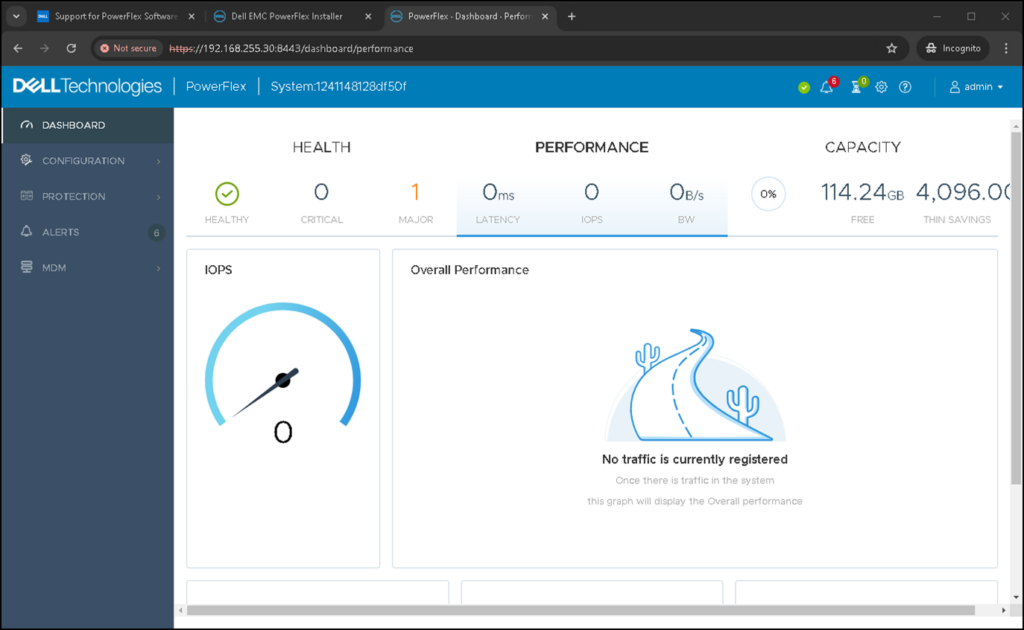The width and height of the screenshot is (1024, 630).
Task: Open the Protection section icon
Action: click(26, 196)
